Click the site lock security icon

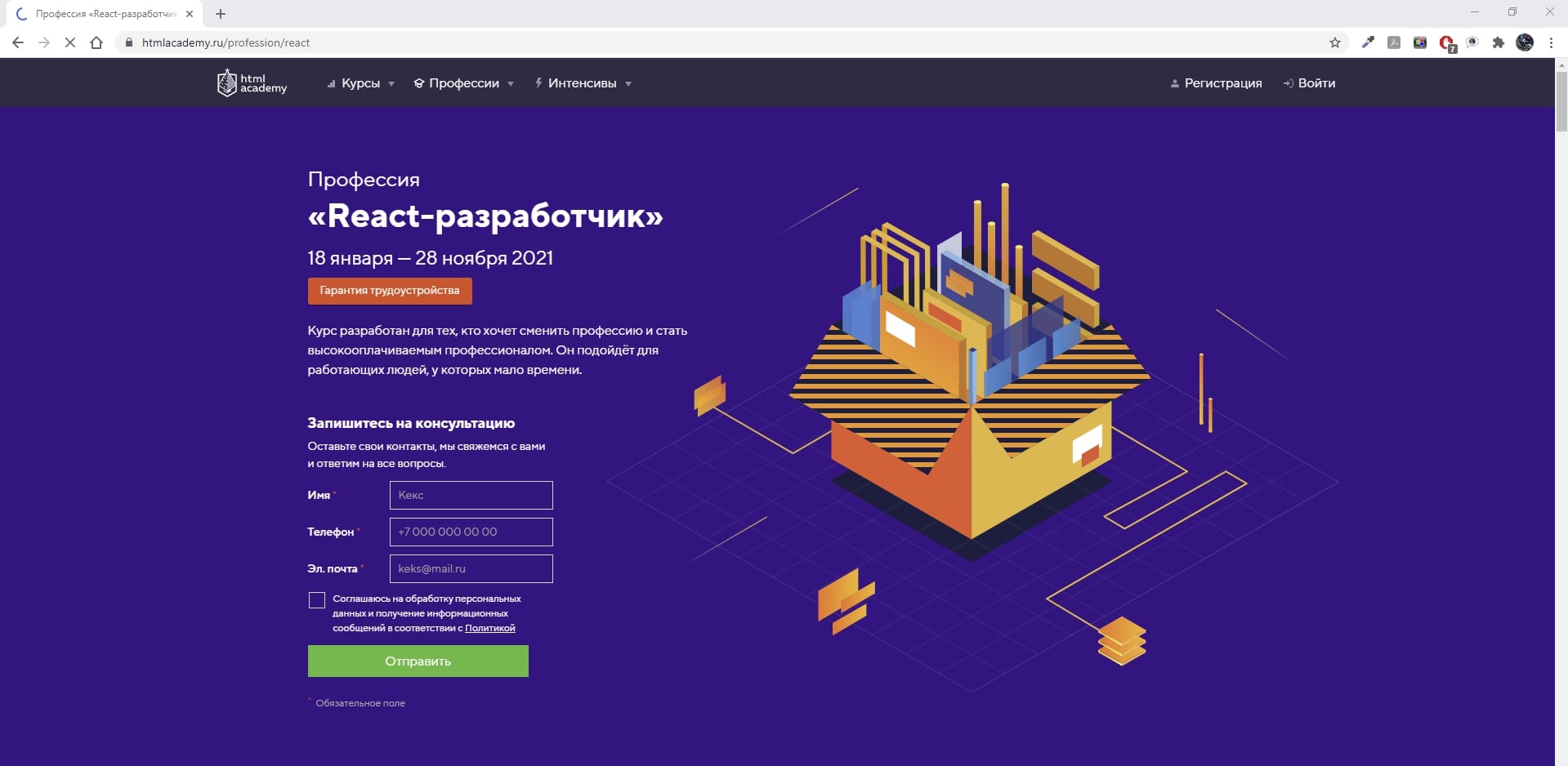(128, 42)
